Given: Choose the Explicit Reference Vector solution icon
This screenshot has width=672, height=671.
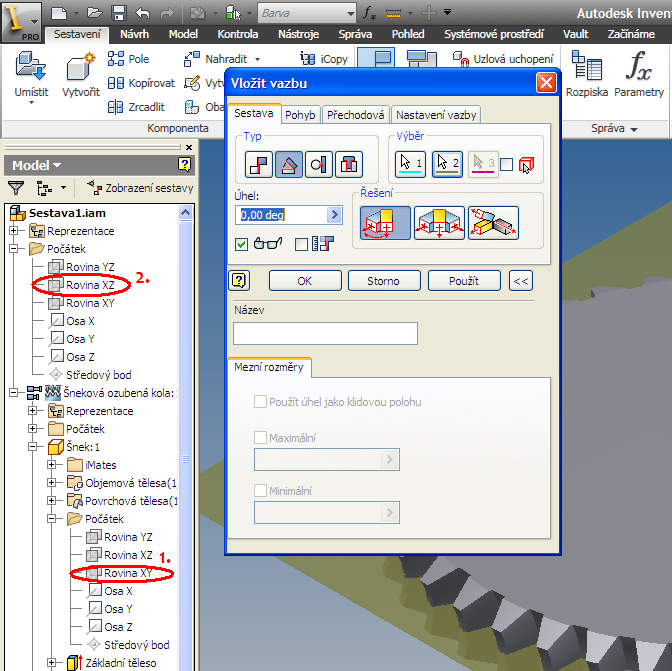Looking at the screenshot, I should click(x=493, y=223).
